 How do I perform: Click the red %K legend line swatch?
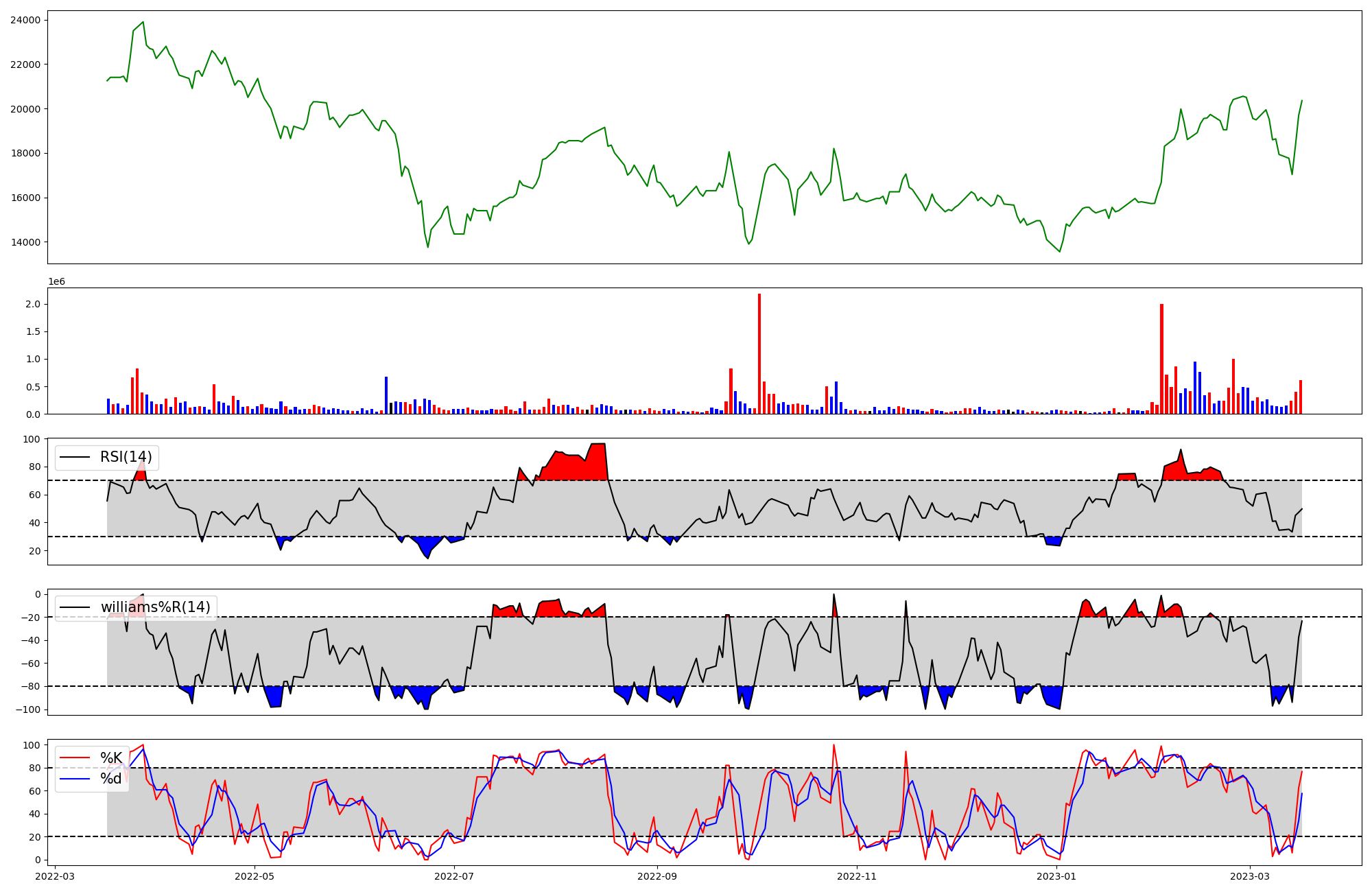click(75, 758)
